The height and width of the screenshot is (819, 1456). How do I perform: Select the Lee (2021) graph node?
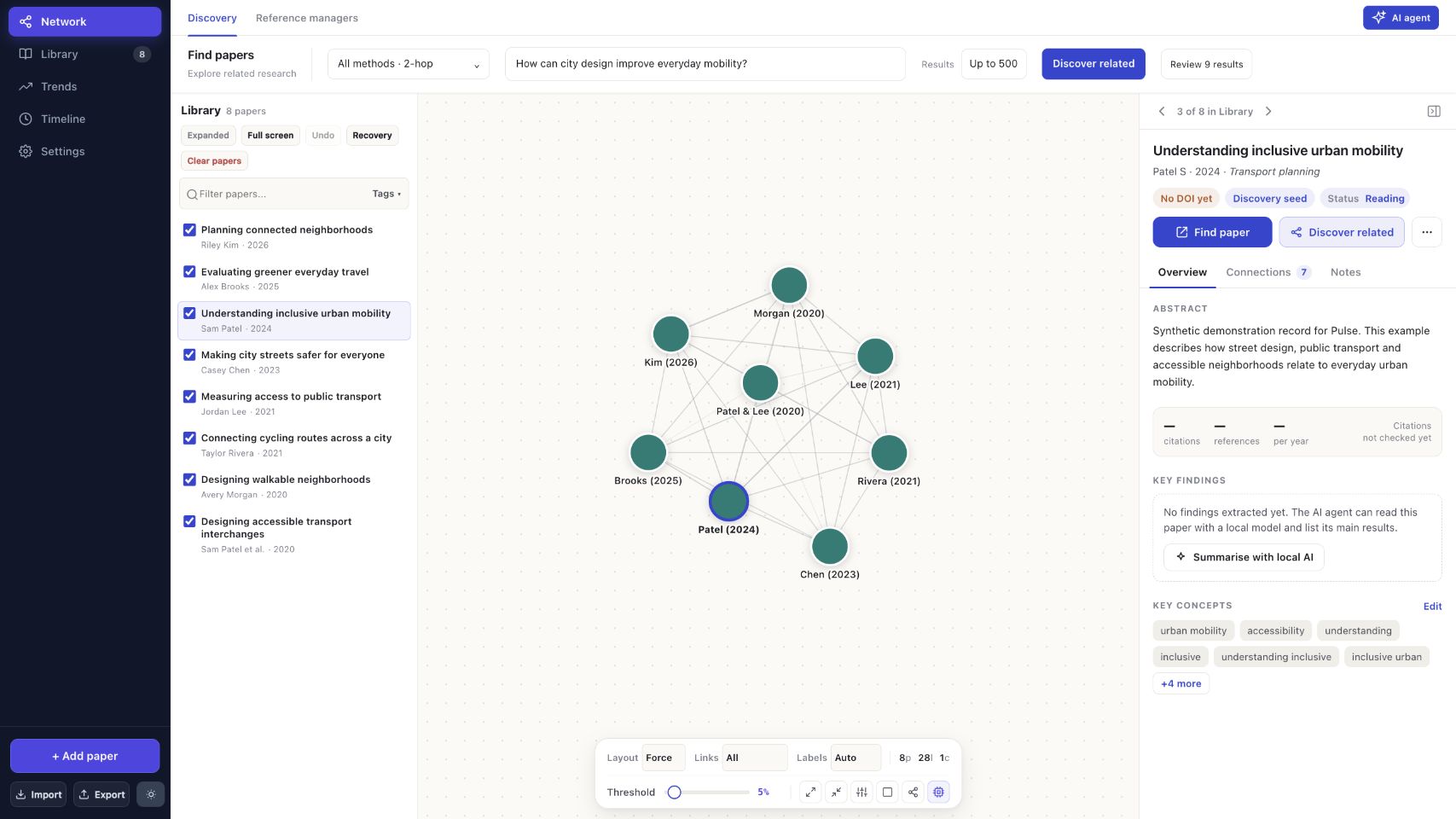click(x=875, y=356)
